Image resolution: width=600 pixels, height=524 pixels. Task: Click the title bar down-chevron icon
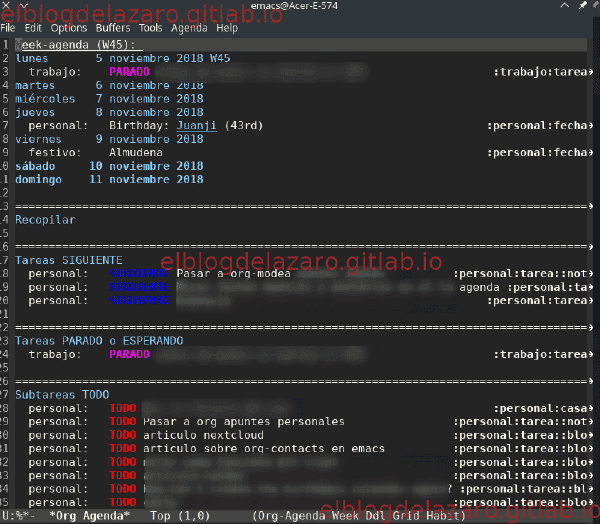24,5
